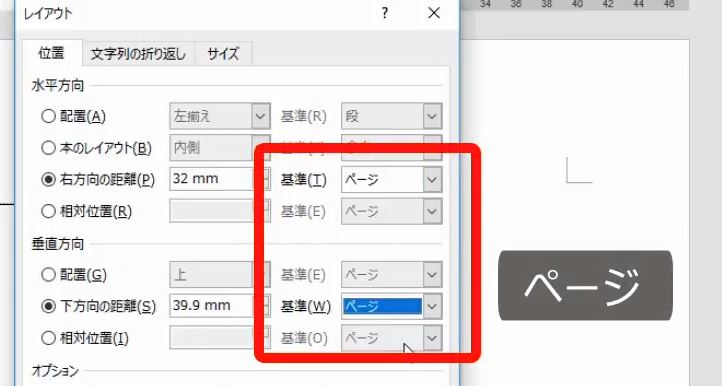The image size is (722, 386).
Task: Click vertical 相対位置(I) value field
Action: [212, 338]
